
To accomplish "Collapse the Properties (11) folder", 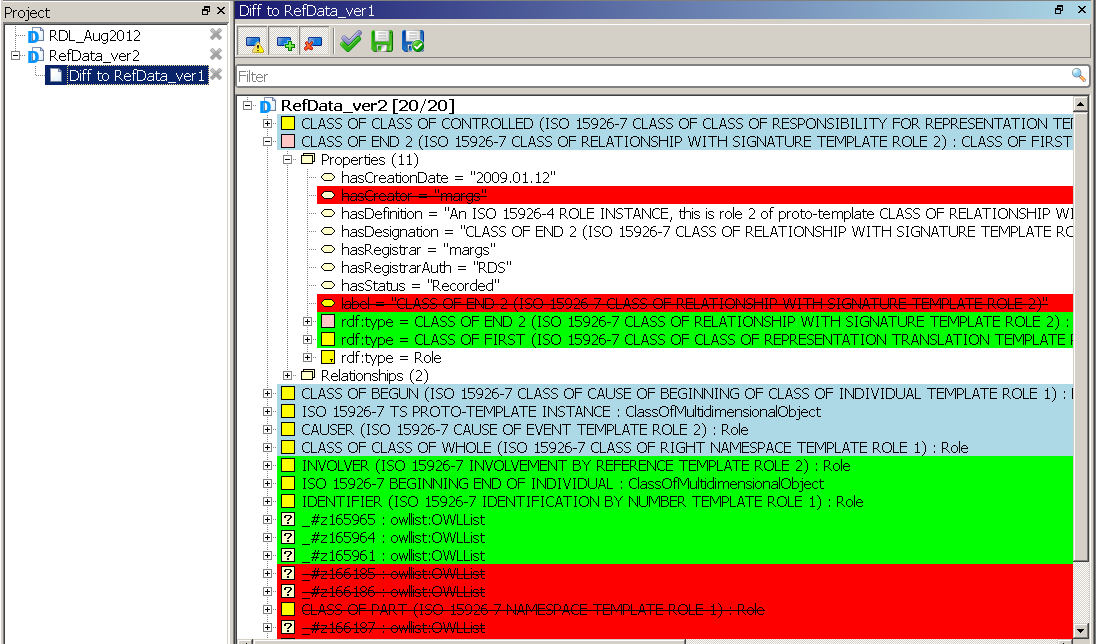I will coord(287,160).
